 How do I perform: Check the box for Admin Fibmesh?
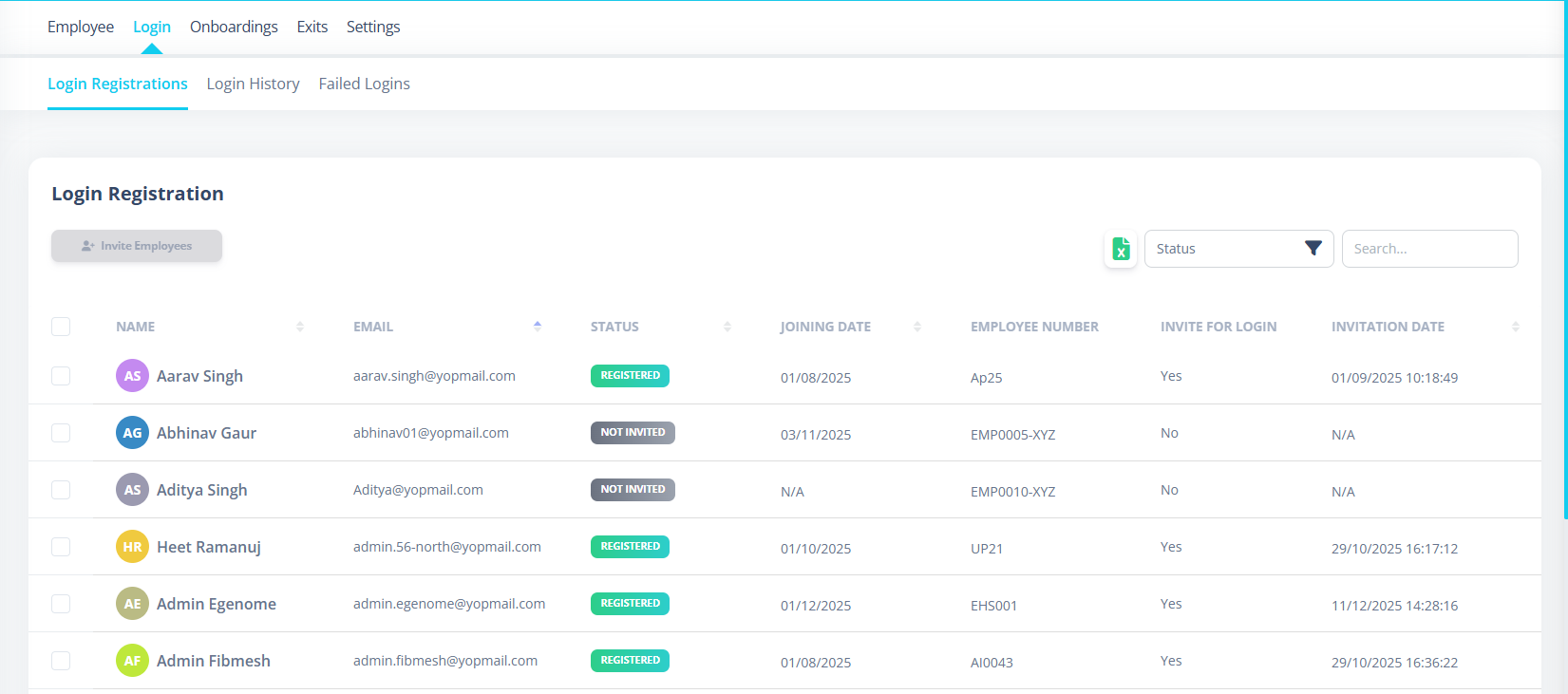(x=61, y=661)
